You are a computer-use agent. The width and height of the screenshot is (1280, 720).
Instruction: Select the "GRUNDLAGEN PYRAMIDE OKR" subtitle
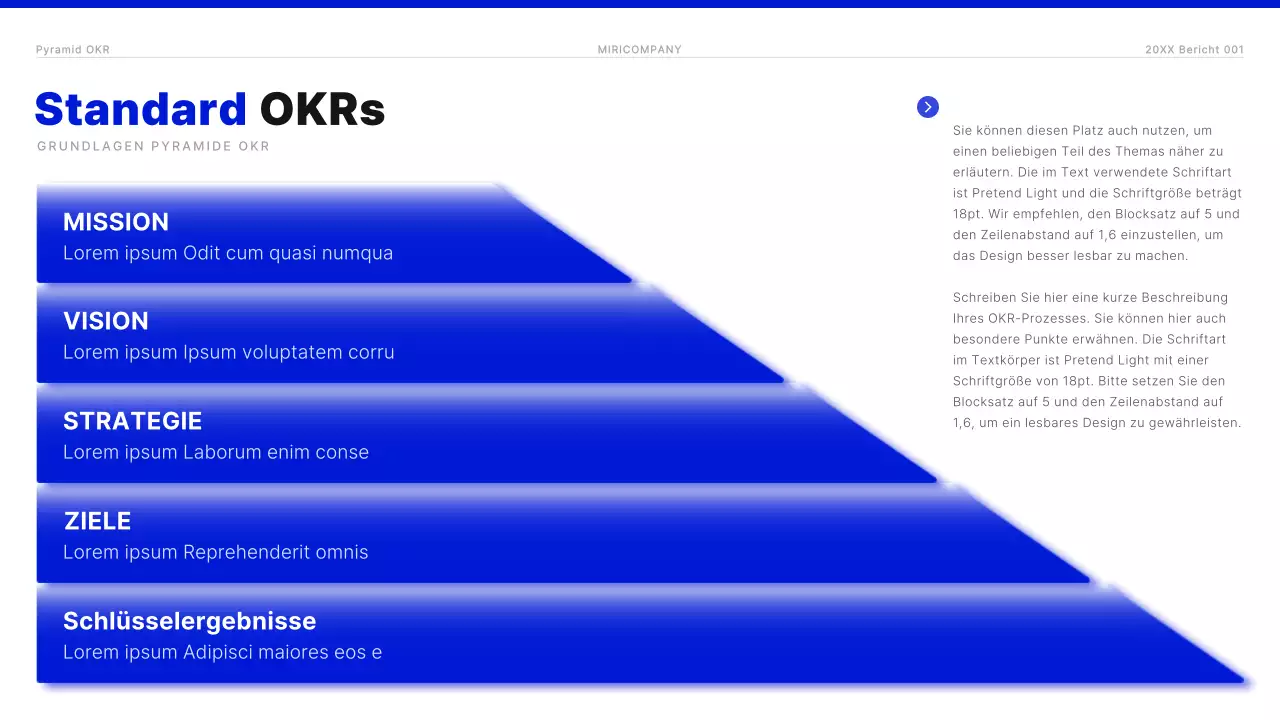pyautogui.click(x=153, y=147)
